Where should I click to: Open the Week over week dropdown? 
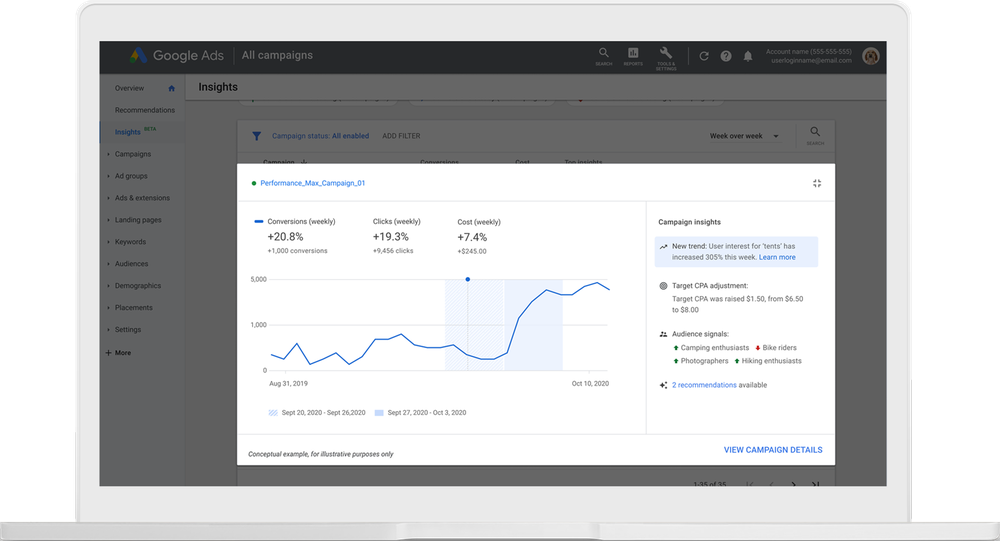[744, 136]
